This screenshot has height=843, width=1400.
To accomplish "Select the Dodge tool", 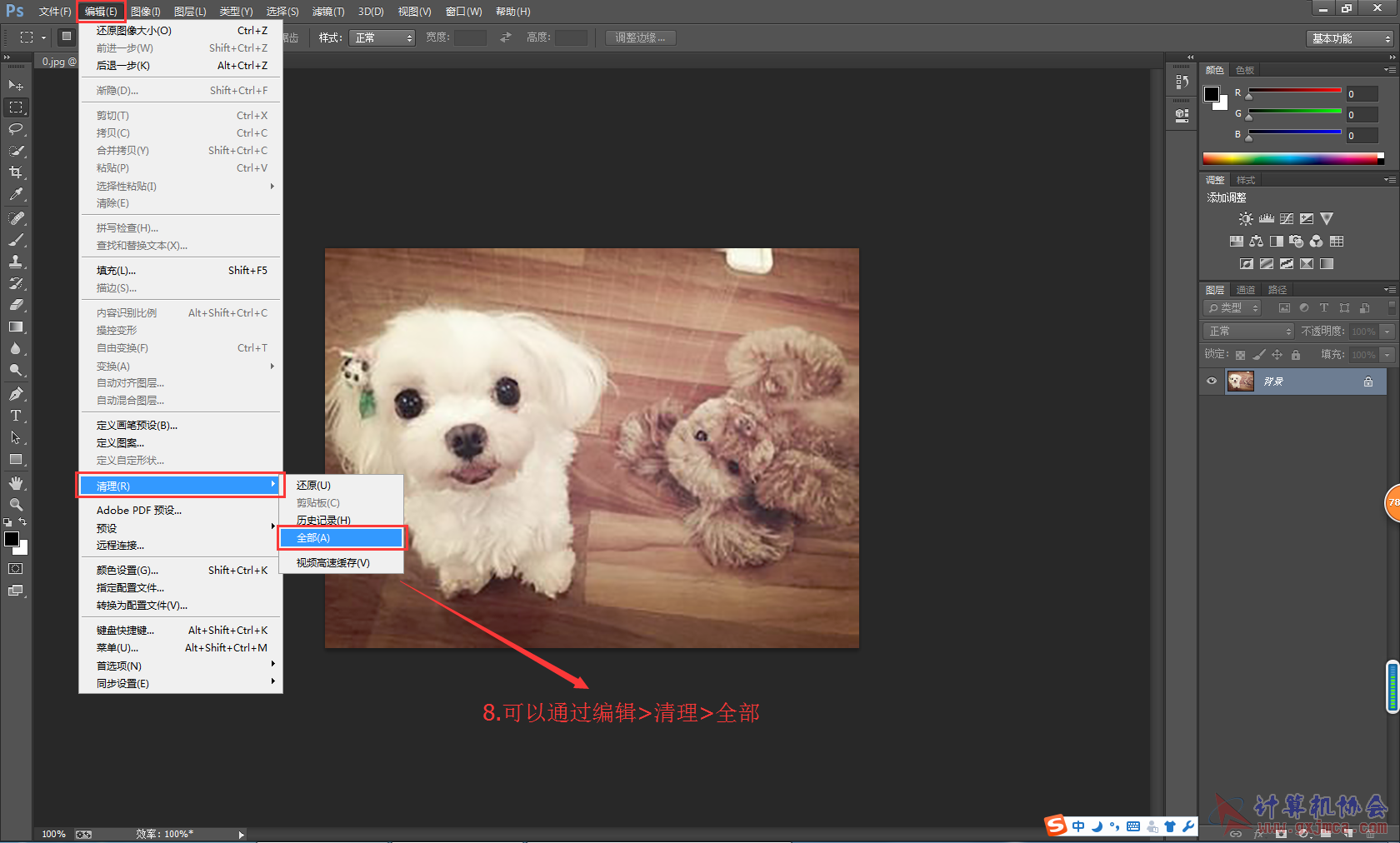I will click(x=16, y=370).
